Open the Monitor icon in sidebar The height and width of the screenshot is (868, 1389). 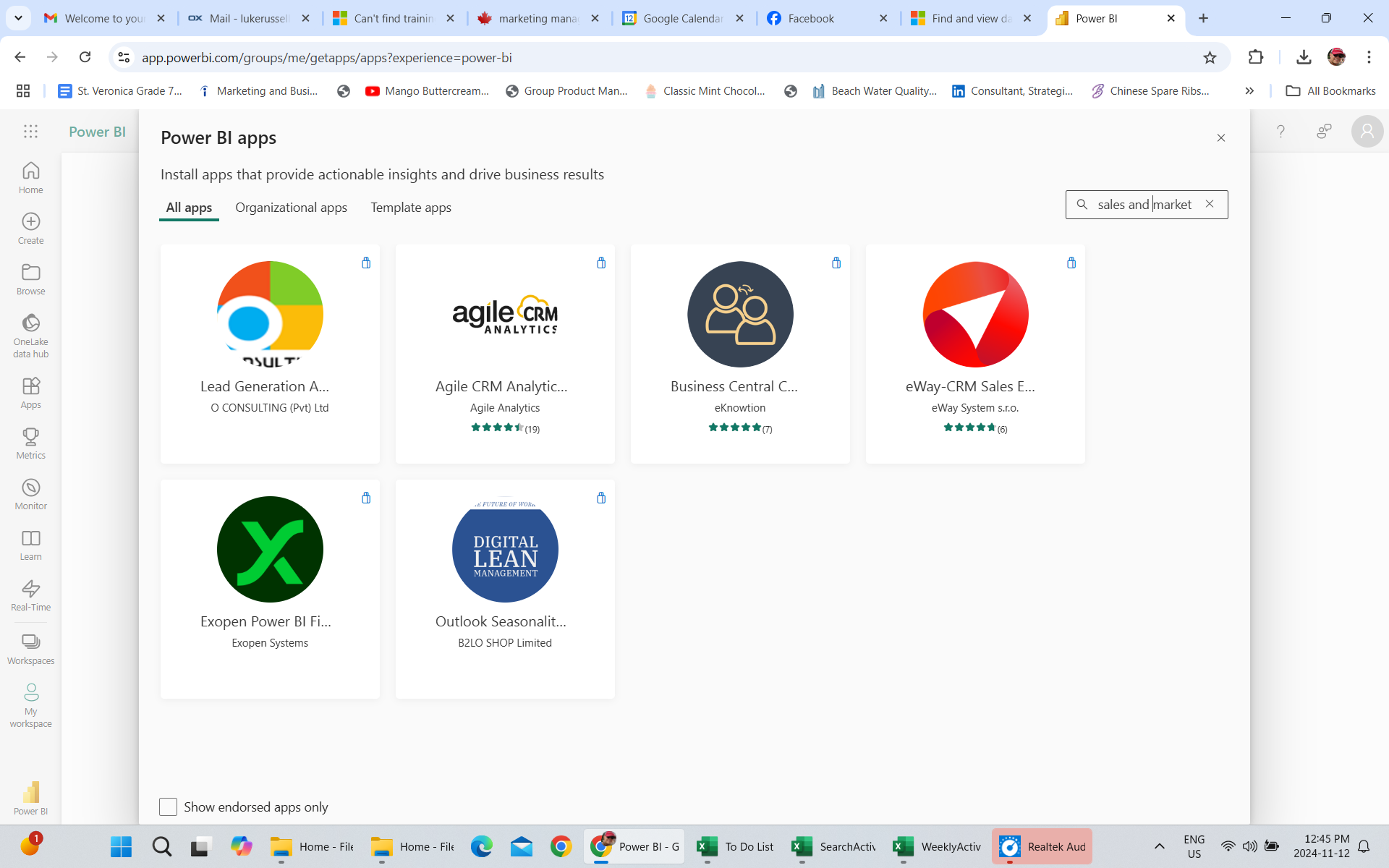tap(30, 487)
